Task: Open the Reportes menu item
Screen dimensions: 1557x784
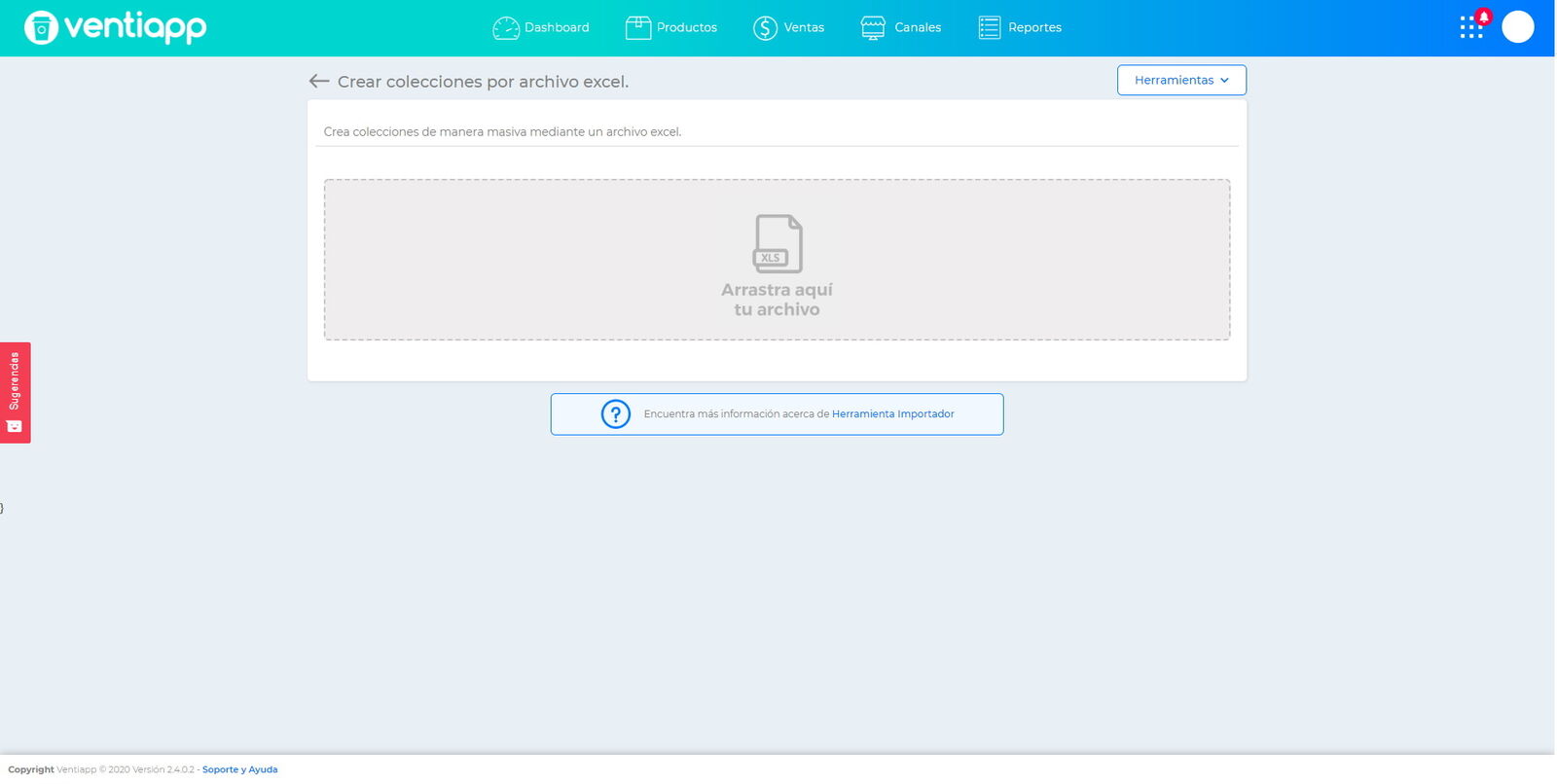Action: click(x=1020, y=28)
